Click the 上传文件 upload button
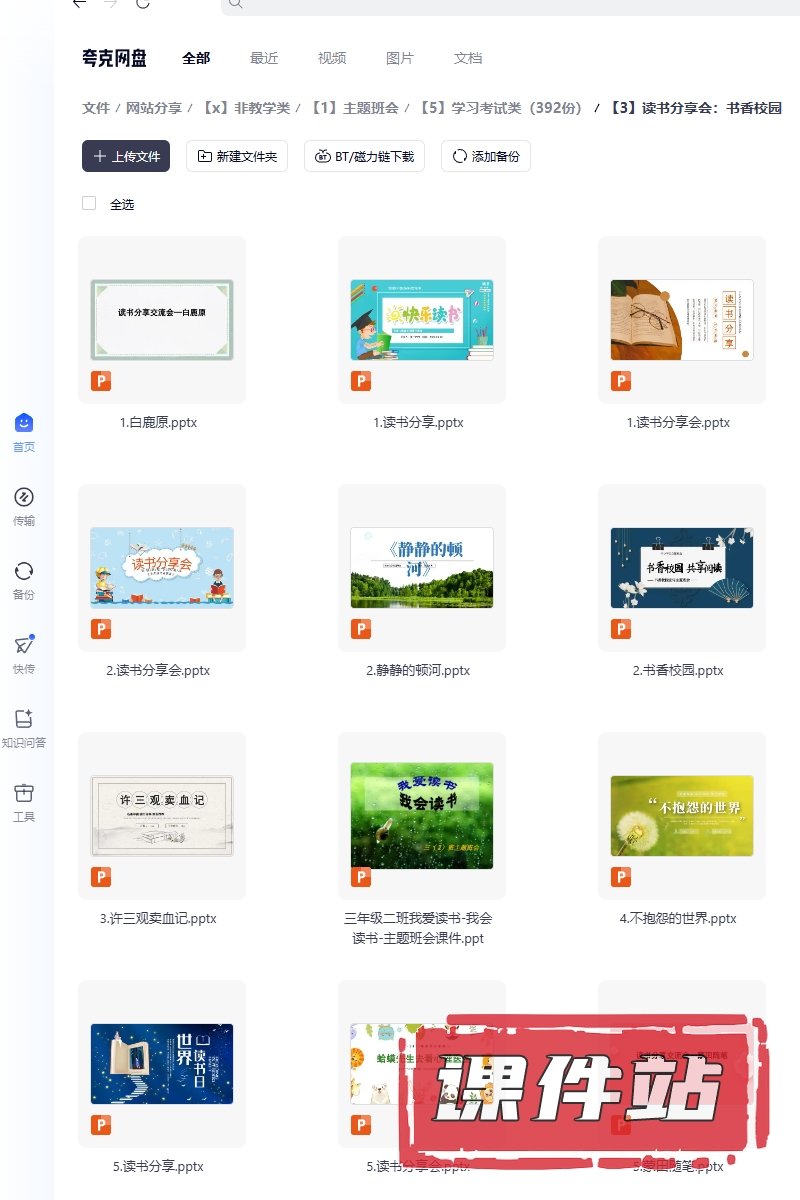The height and width of the screenshot is (1200, 800). pyautogui.click(x=126, y=156)
